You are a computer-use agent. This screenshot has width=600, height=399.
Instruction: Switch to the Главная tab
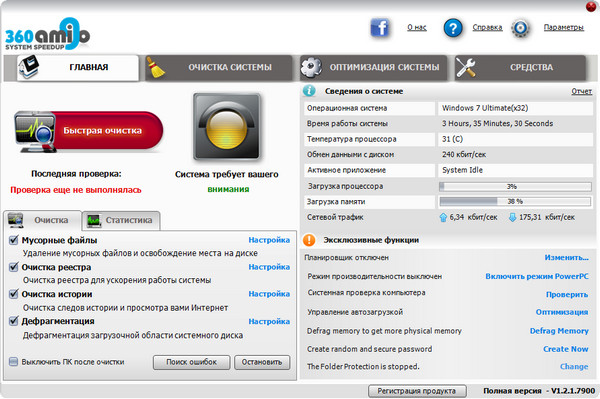(x=78, y=67)
